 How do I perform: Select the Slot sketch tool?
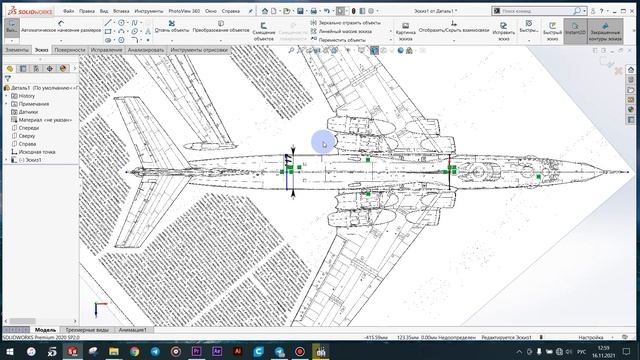point(108,40)
